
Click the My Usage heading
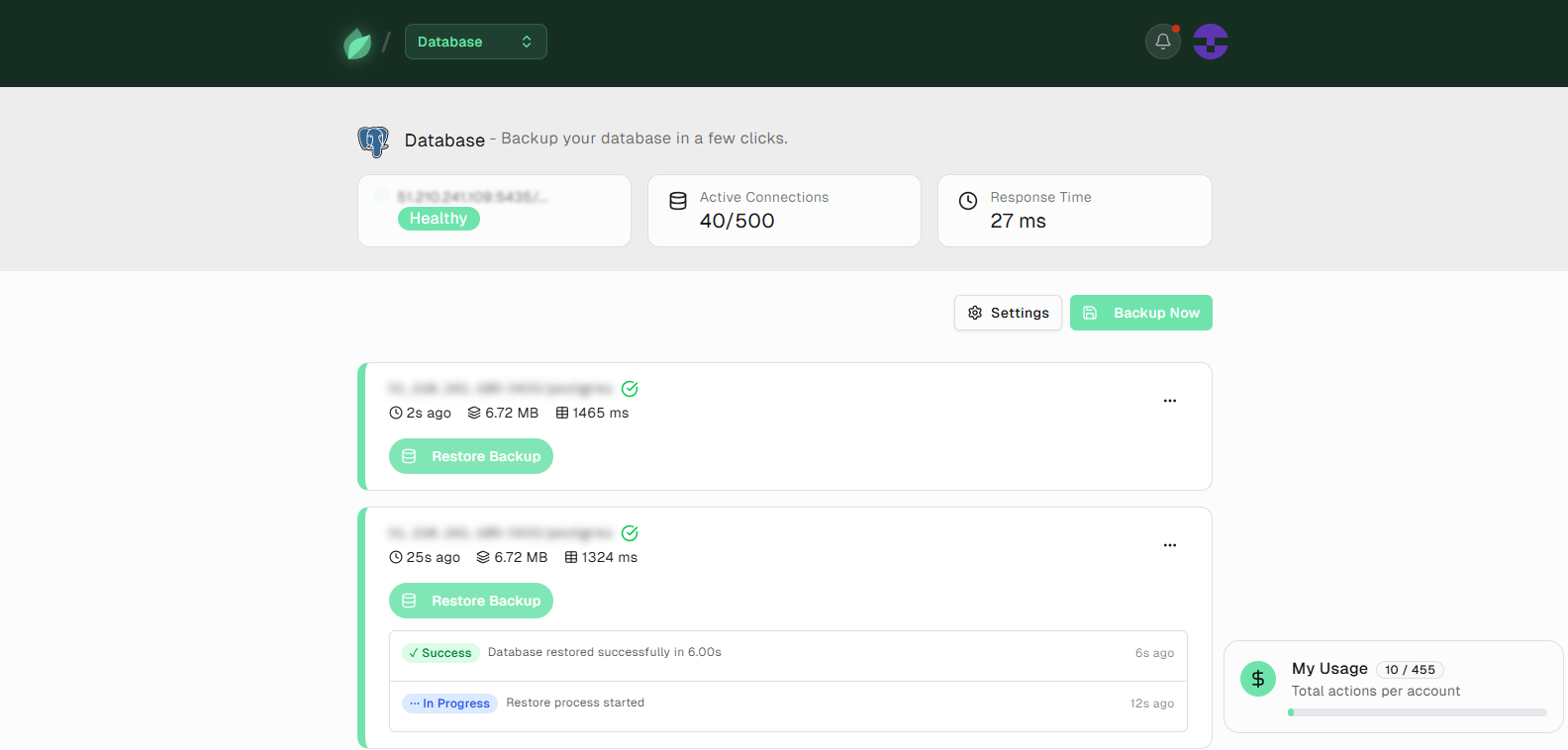click(1329, 669)
